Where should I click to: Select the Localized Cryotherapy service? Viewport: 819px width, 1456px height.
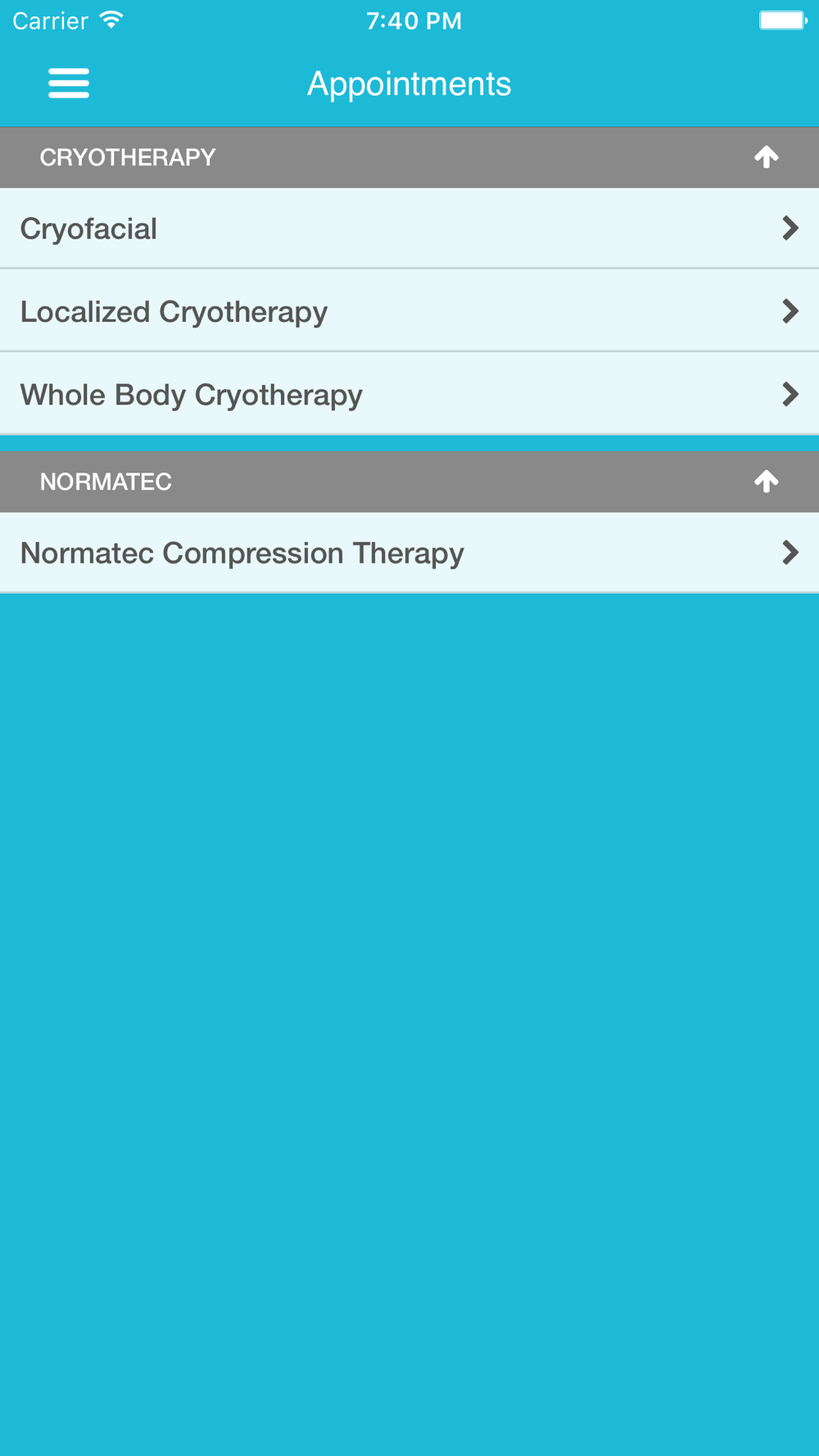point(174,311)
